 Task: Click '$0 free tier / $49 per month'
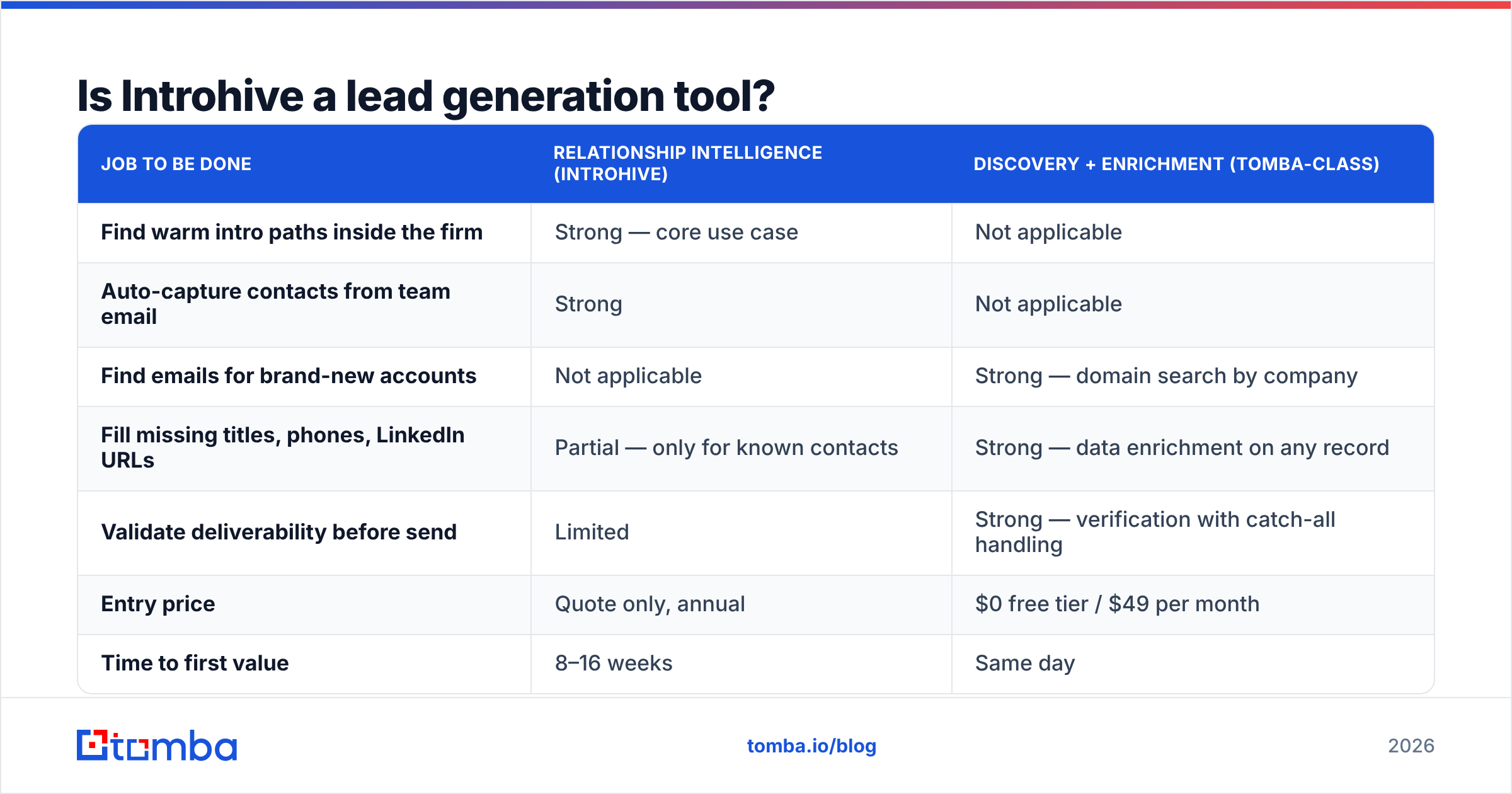click(1117, 604)
